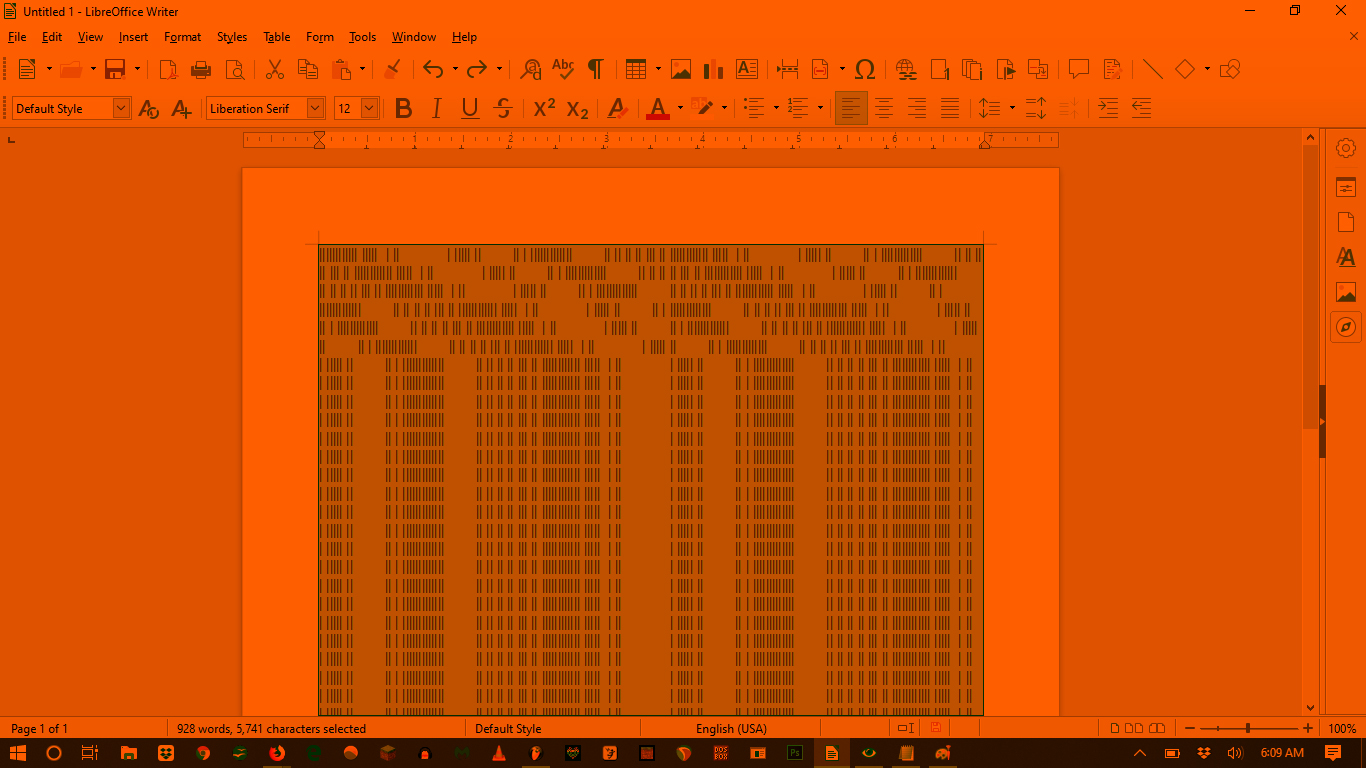1366x768 pixels.
Task: Open the Navigator sidebar panel
Action: pyautogui.click(x=1346, y=327)
